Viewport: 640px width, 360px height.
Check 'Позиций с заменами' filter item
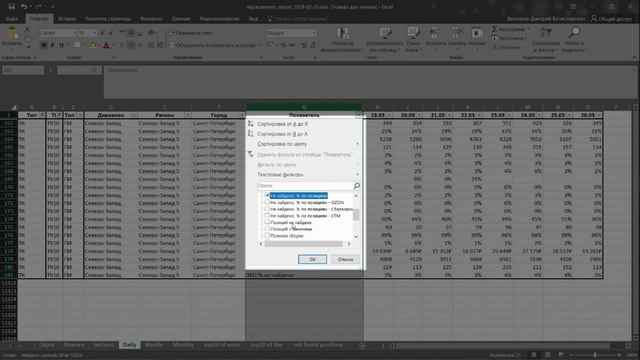coord(267,229)
